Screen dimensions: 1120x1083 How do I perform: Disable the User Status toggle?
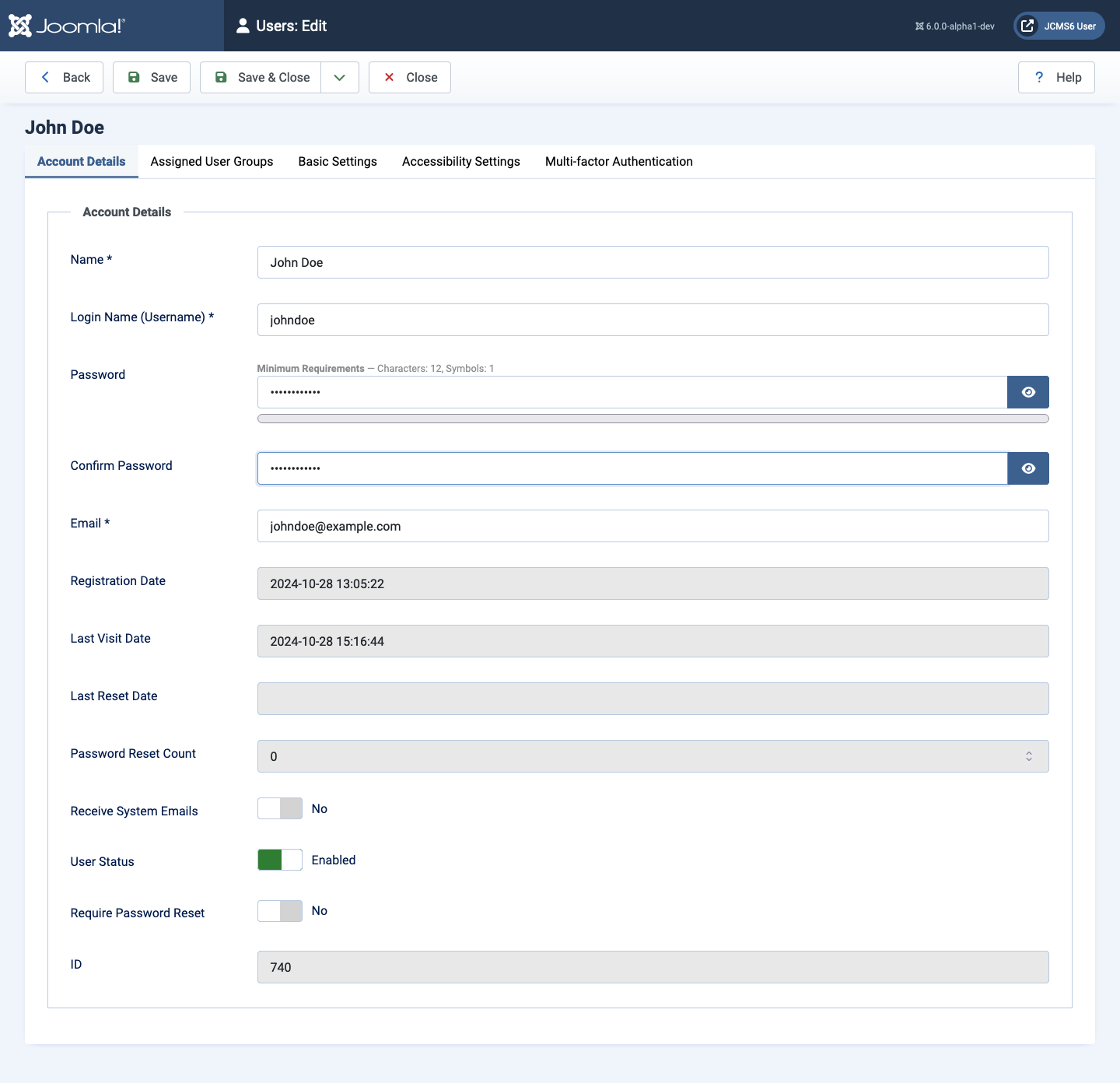(279, 860)
